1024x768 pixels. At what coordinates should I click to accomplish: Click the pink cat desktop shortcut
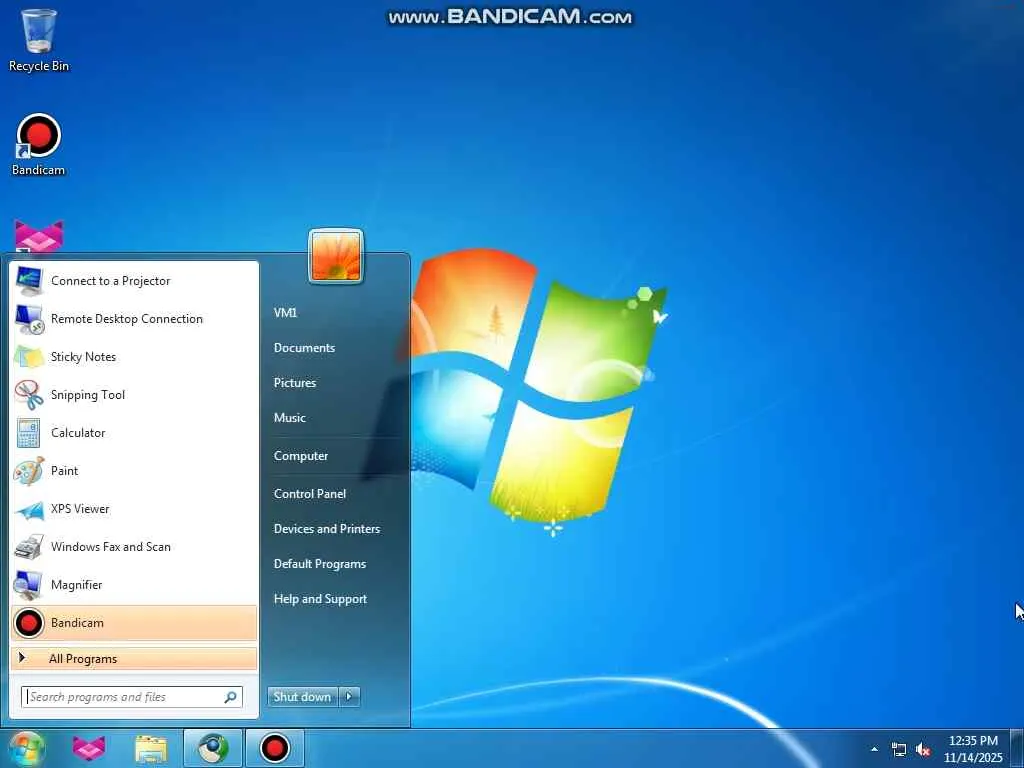39,236
